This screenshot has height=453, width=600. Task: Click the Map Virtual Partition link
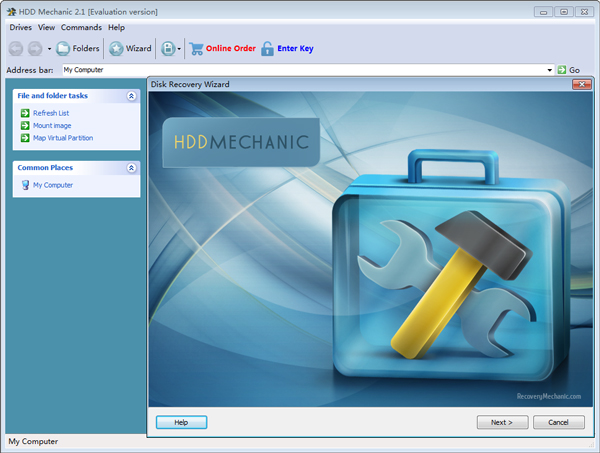(x=63, y=138)
